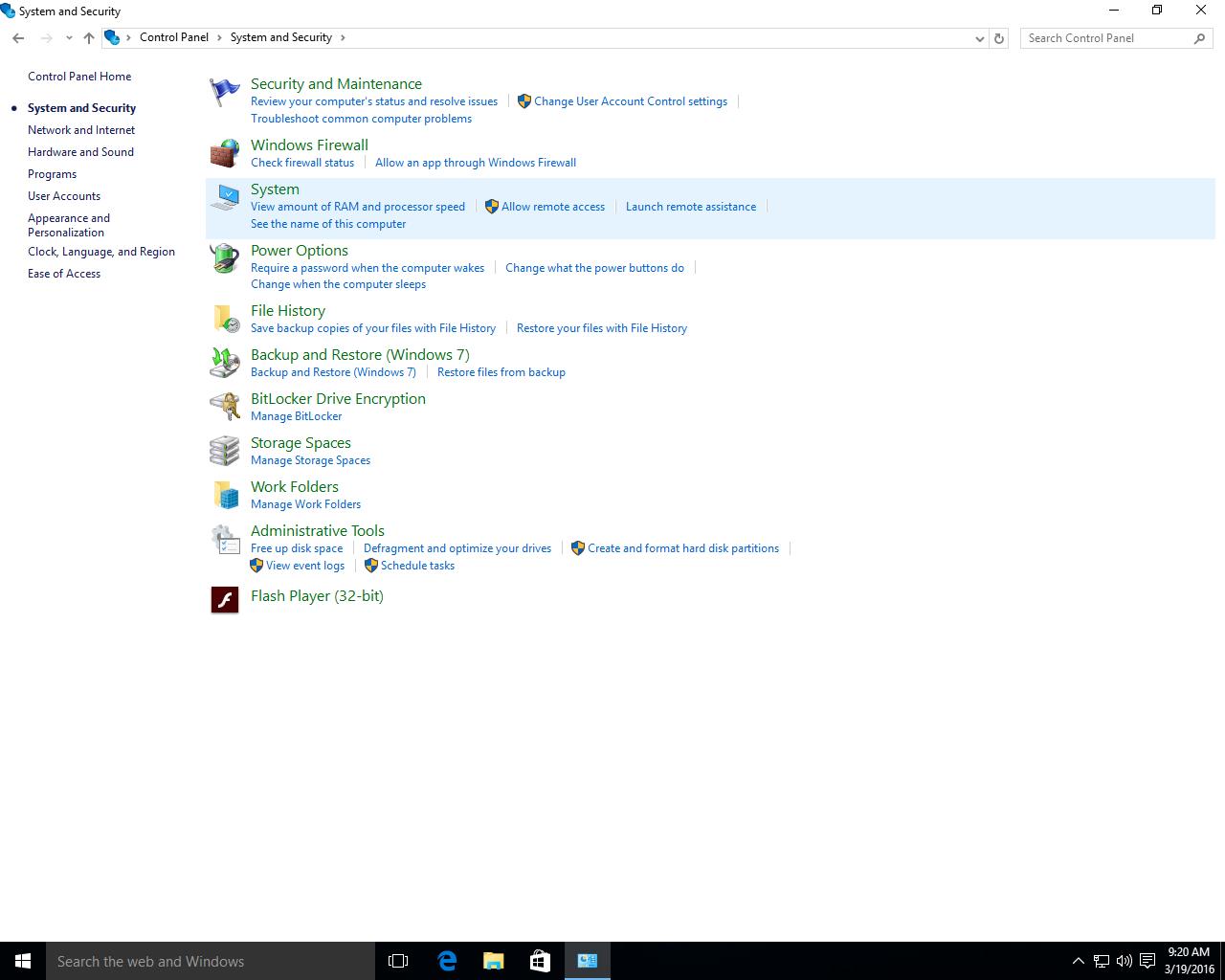Click the Backup and Restore icon
Viewport: 1225px width, 980px height.
pyautogui.click(x=225, y=363)
